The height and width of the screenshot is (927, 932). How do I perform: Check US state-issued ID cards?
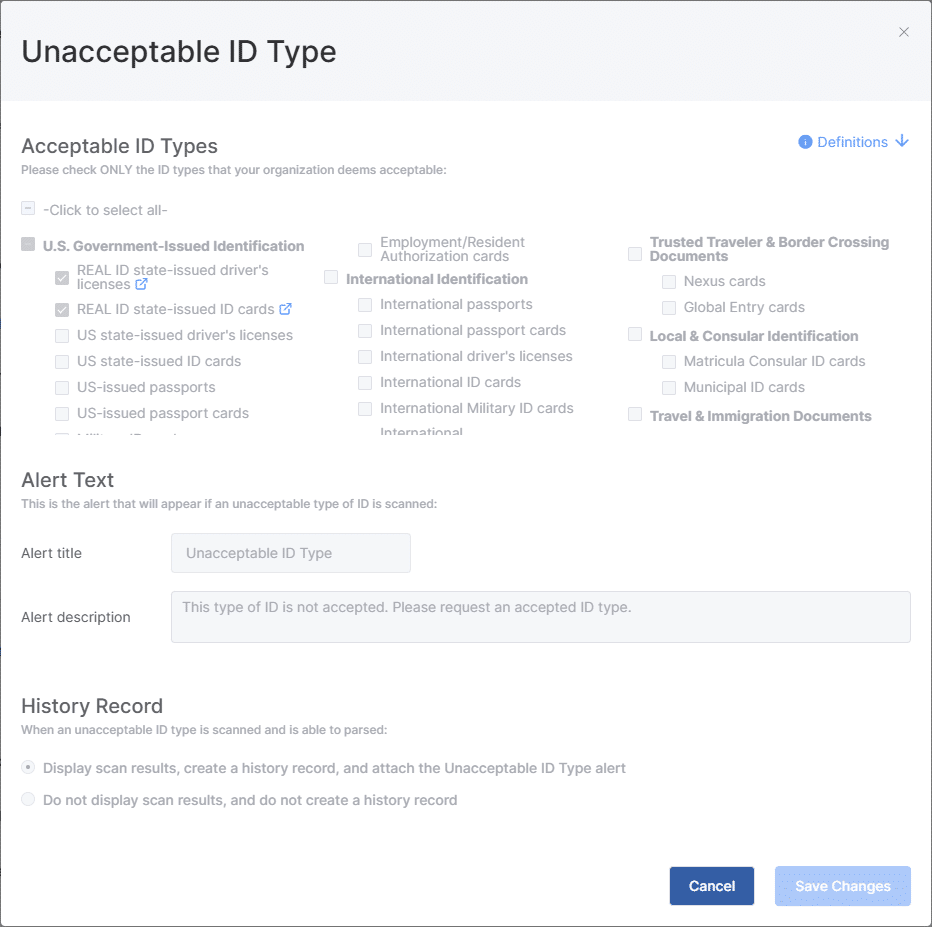point(62,362)
